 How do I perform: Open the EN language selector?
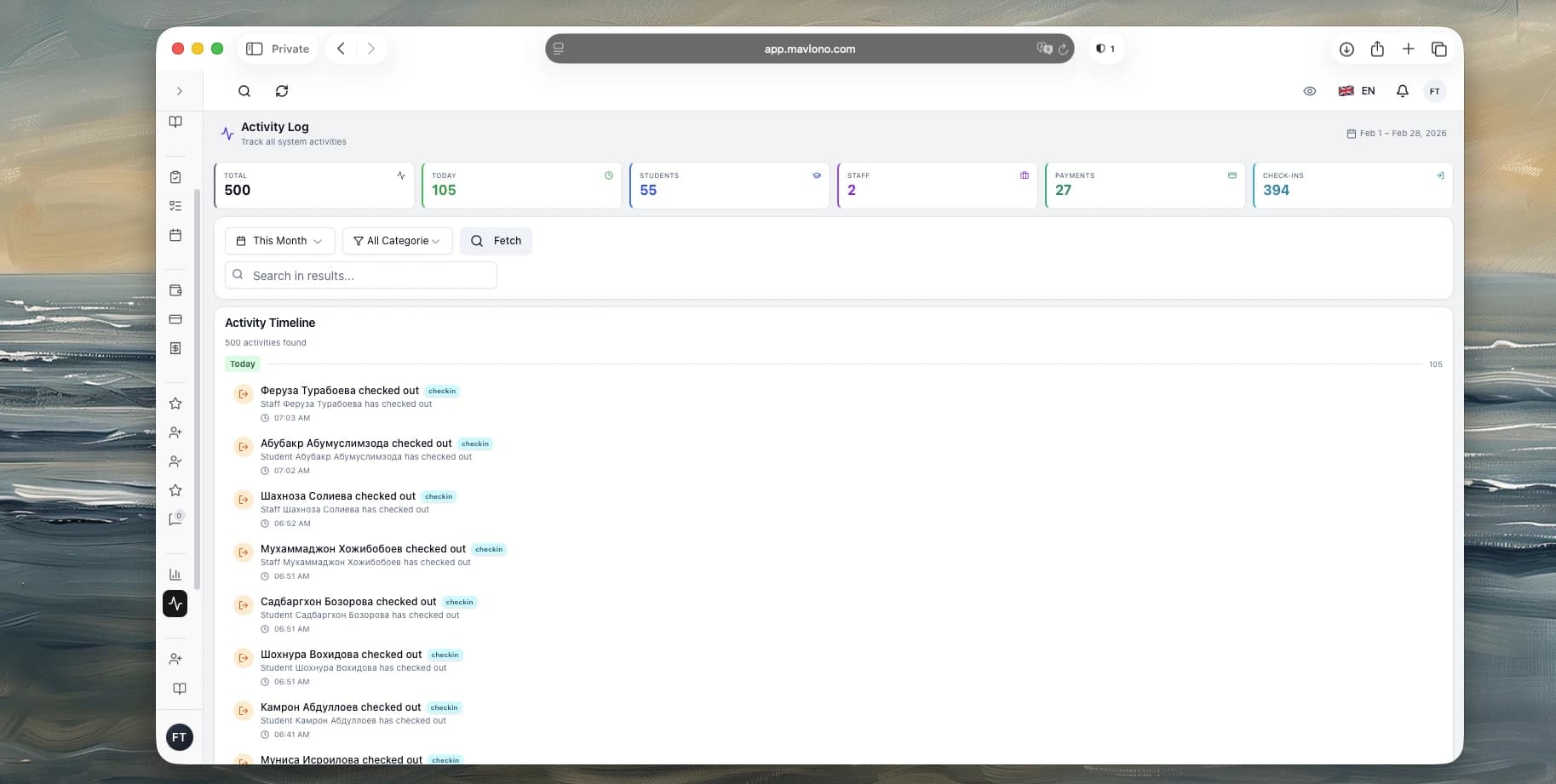tap(1358, 90)
